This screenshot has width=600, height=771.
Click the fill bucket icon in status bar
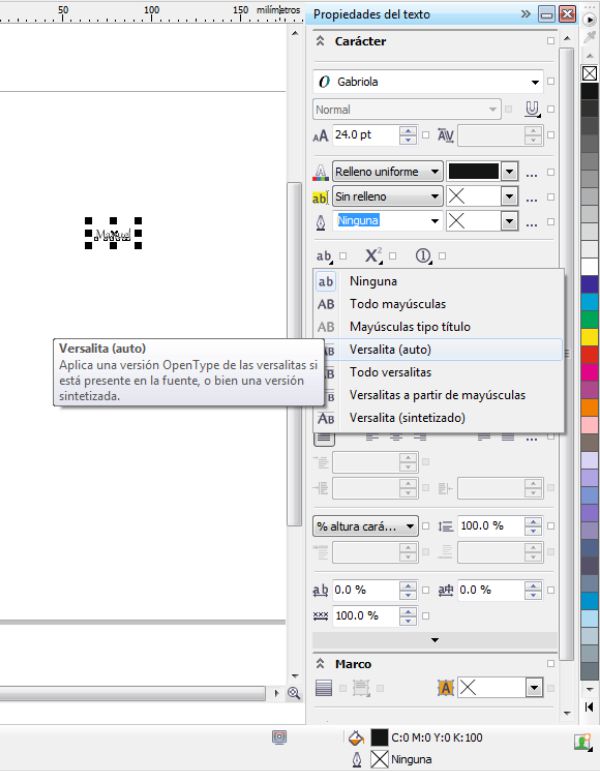coord(356,737)
